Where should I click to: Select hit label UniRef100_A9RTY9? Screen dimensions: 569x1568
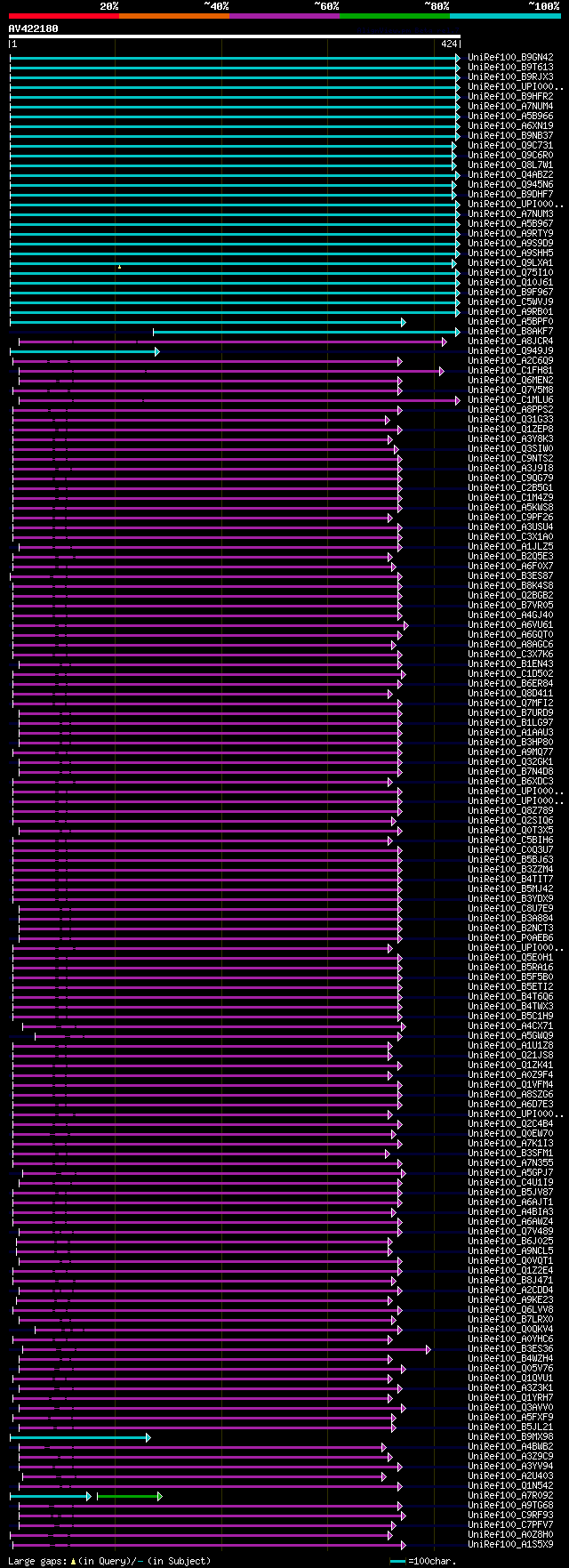510,234
